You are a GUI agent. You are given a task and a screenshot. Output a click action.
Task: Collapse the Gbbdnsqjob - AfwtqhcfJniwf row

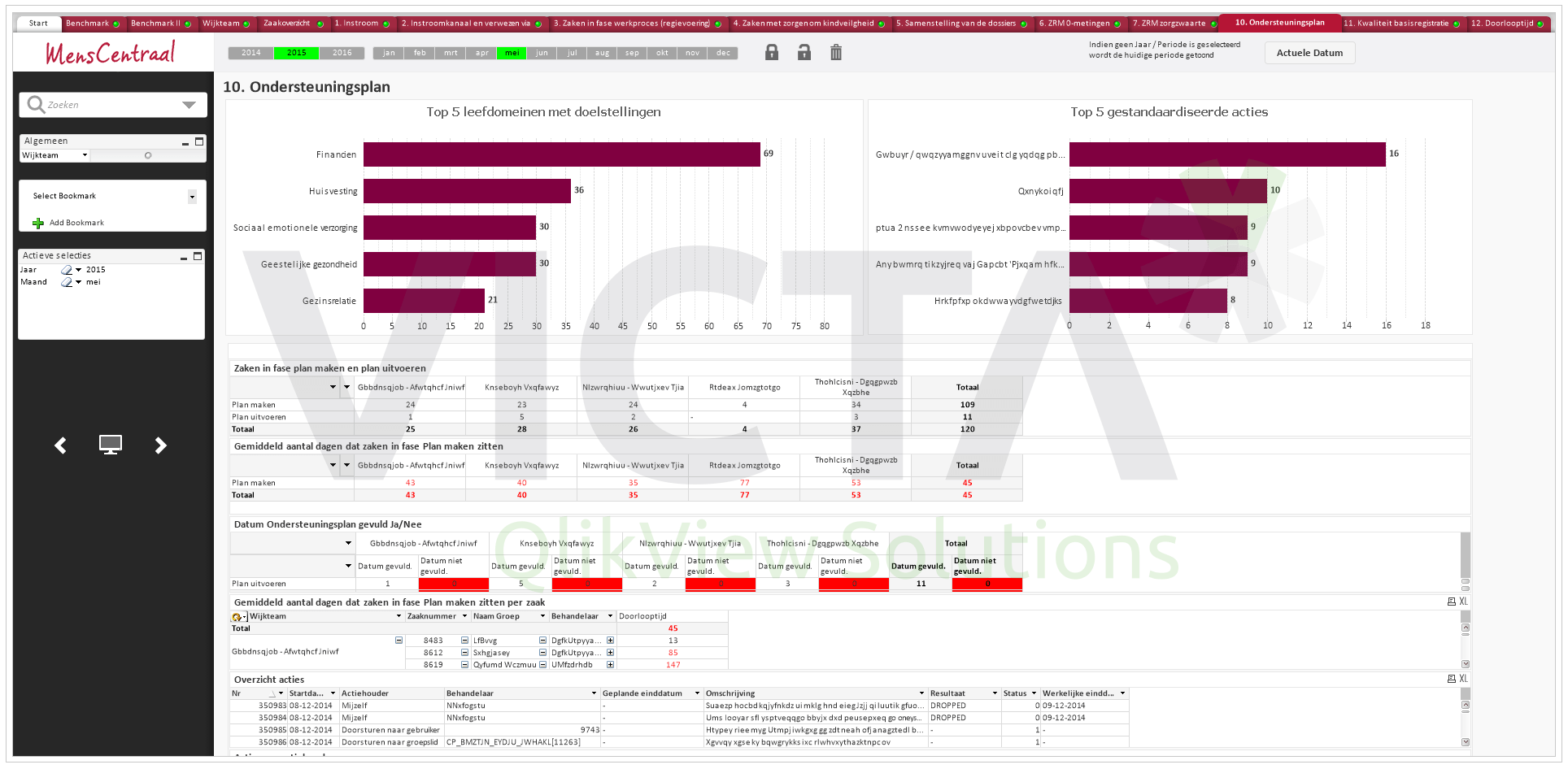coord(399,641)
